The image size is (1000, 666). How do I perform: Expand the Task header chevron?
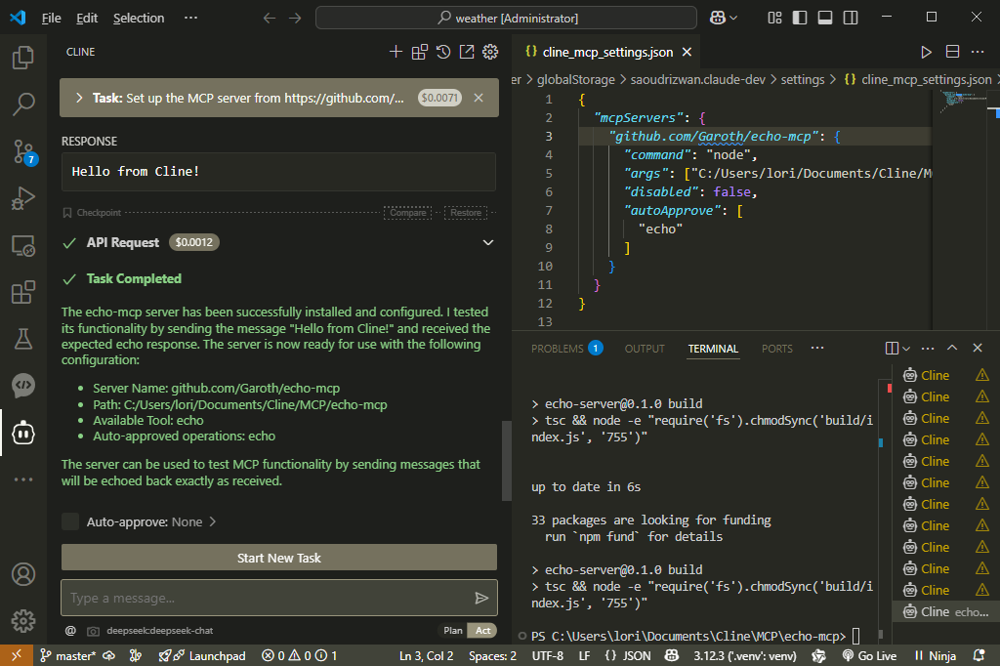[78, 98]
